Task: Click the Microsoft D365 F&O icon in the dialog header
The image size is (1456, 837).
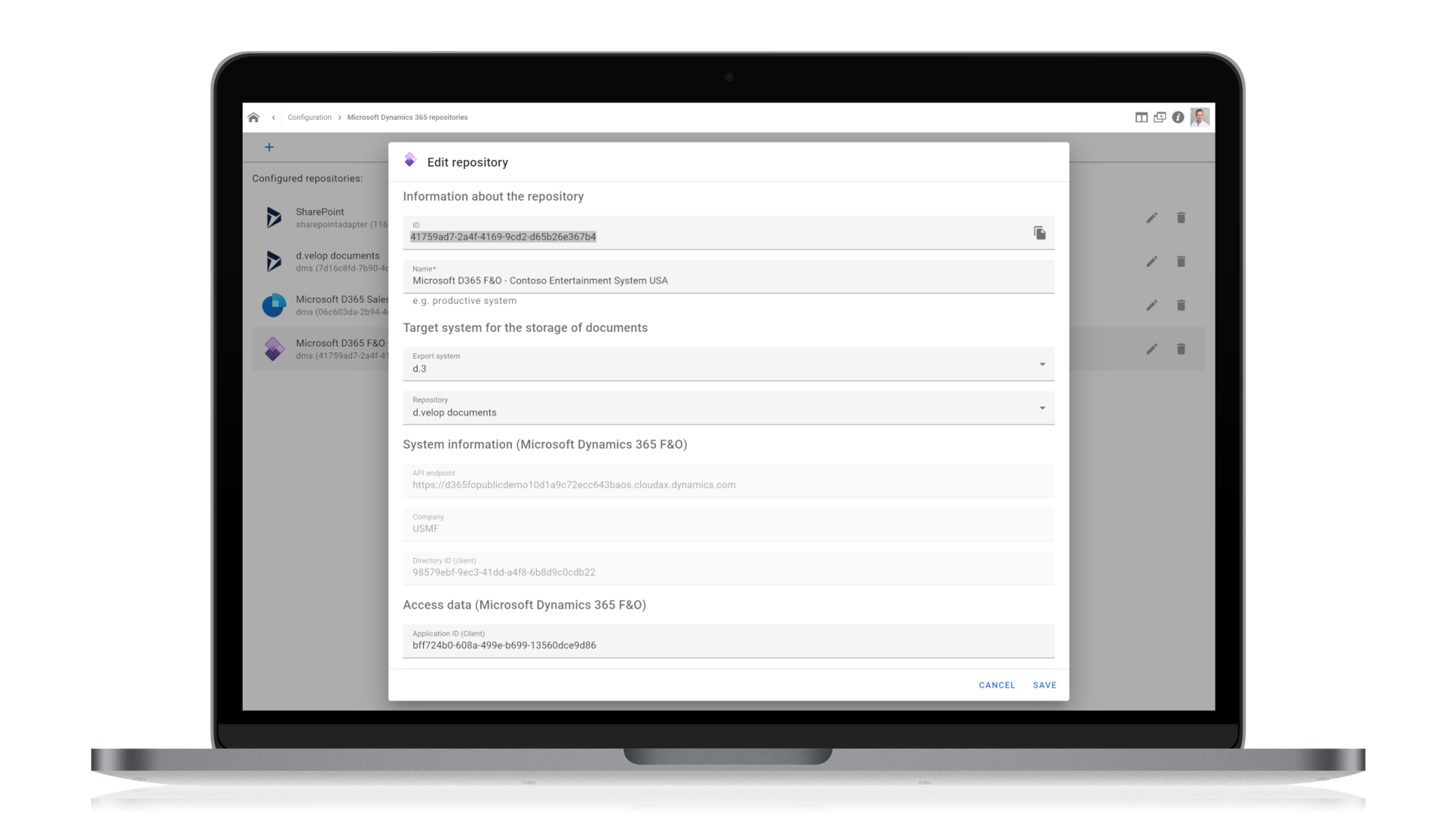Action: click(x=412, y=160)
